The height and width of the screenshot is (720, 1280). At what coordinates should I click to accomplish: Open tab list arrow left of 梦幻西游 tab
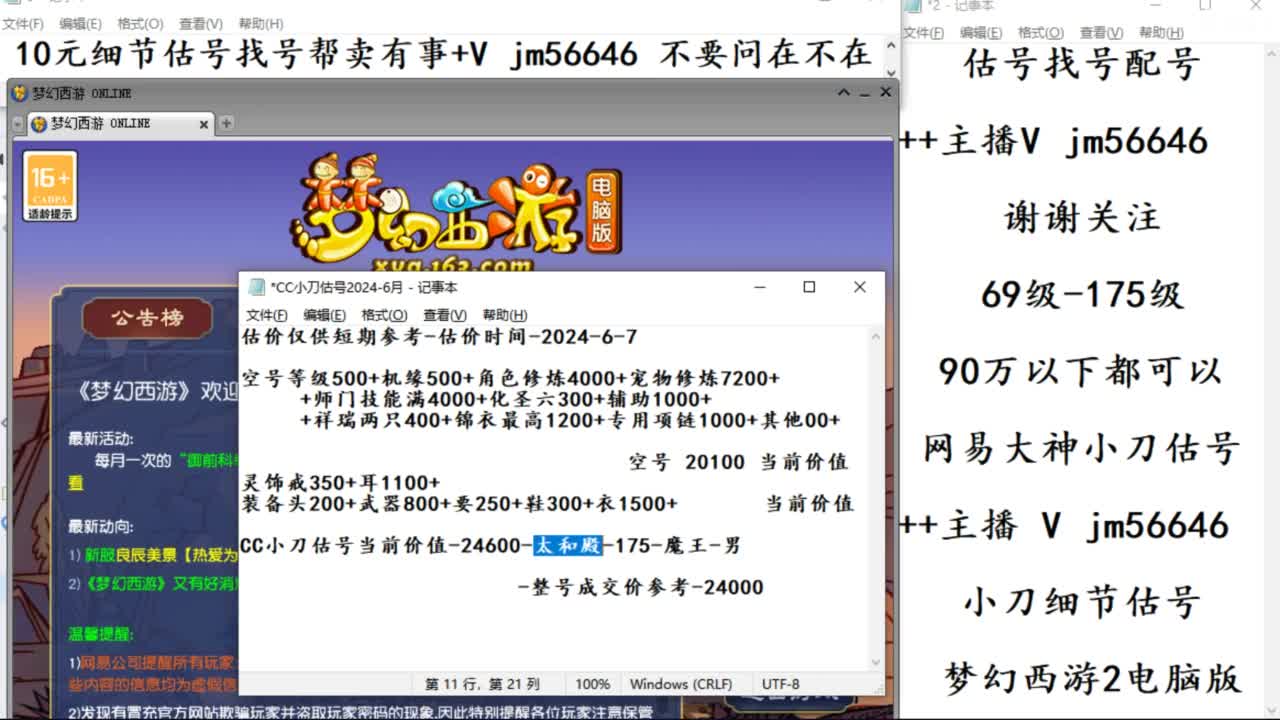click(x=18, y=124)
